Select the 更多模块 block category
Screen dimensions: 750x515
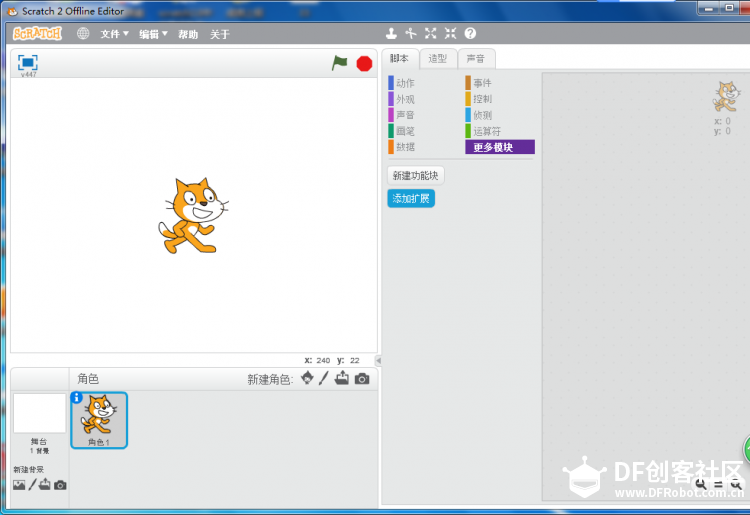coord(500,147)
